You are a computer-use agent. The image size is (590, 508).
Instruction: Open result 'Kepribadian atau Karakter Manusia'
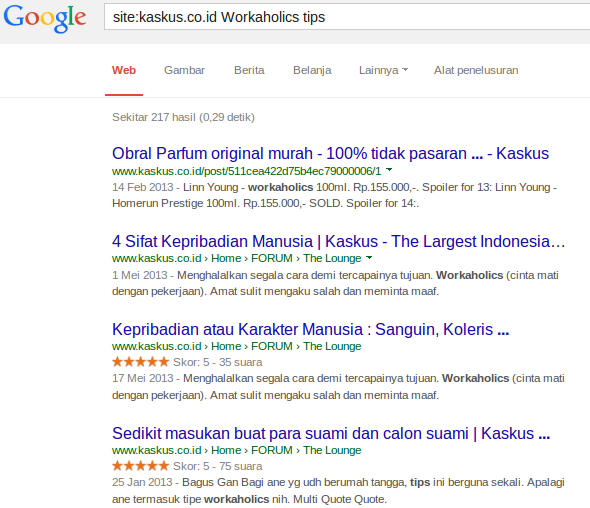click(x=310, y=329)
